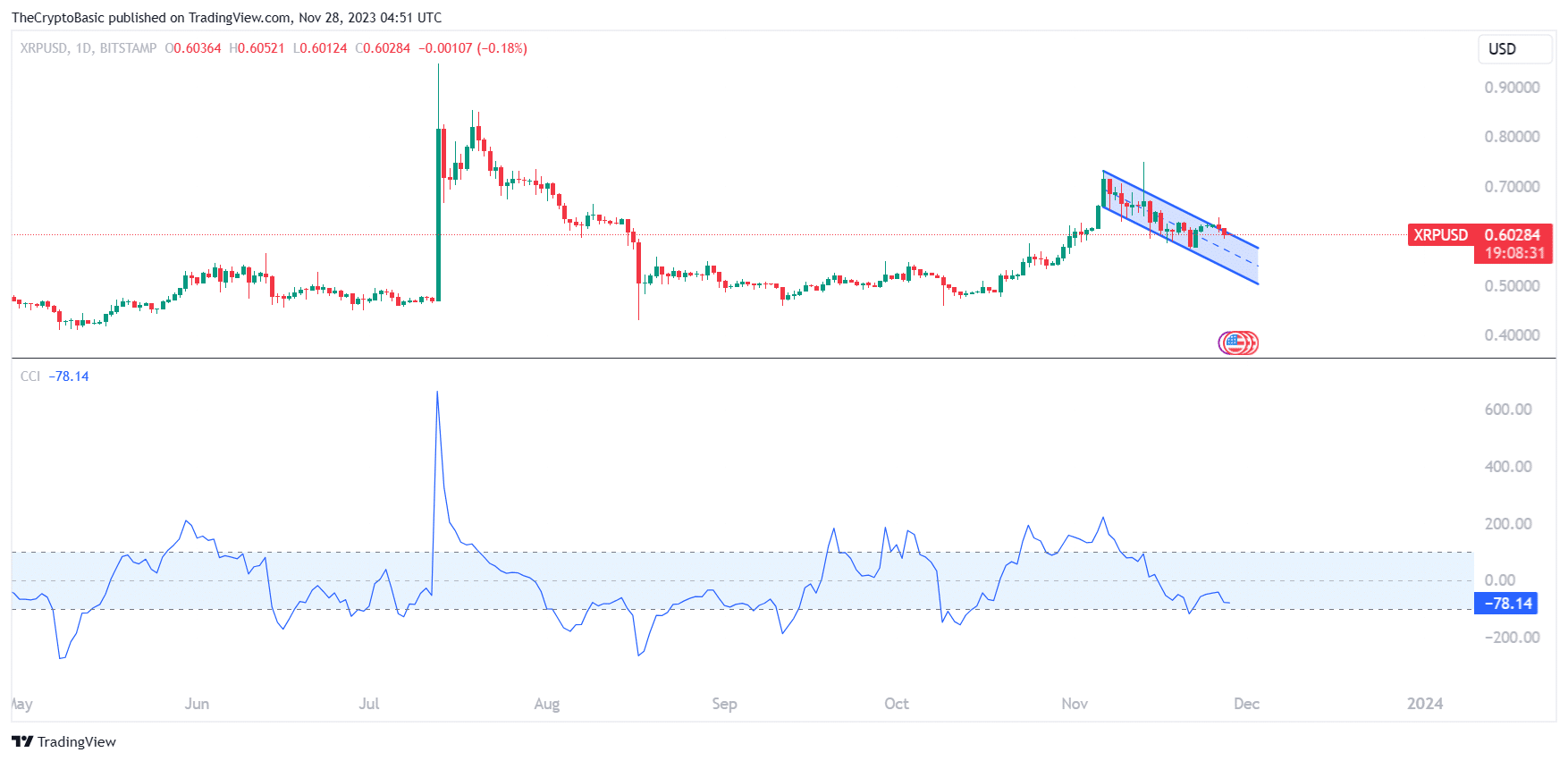Click the 0.50000 price axis label
Viewport: 1568px width, 761px height.
click(1512, 286)
